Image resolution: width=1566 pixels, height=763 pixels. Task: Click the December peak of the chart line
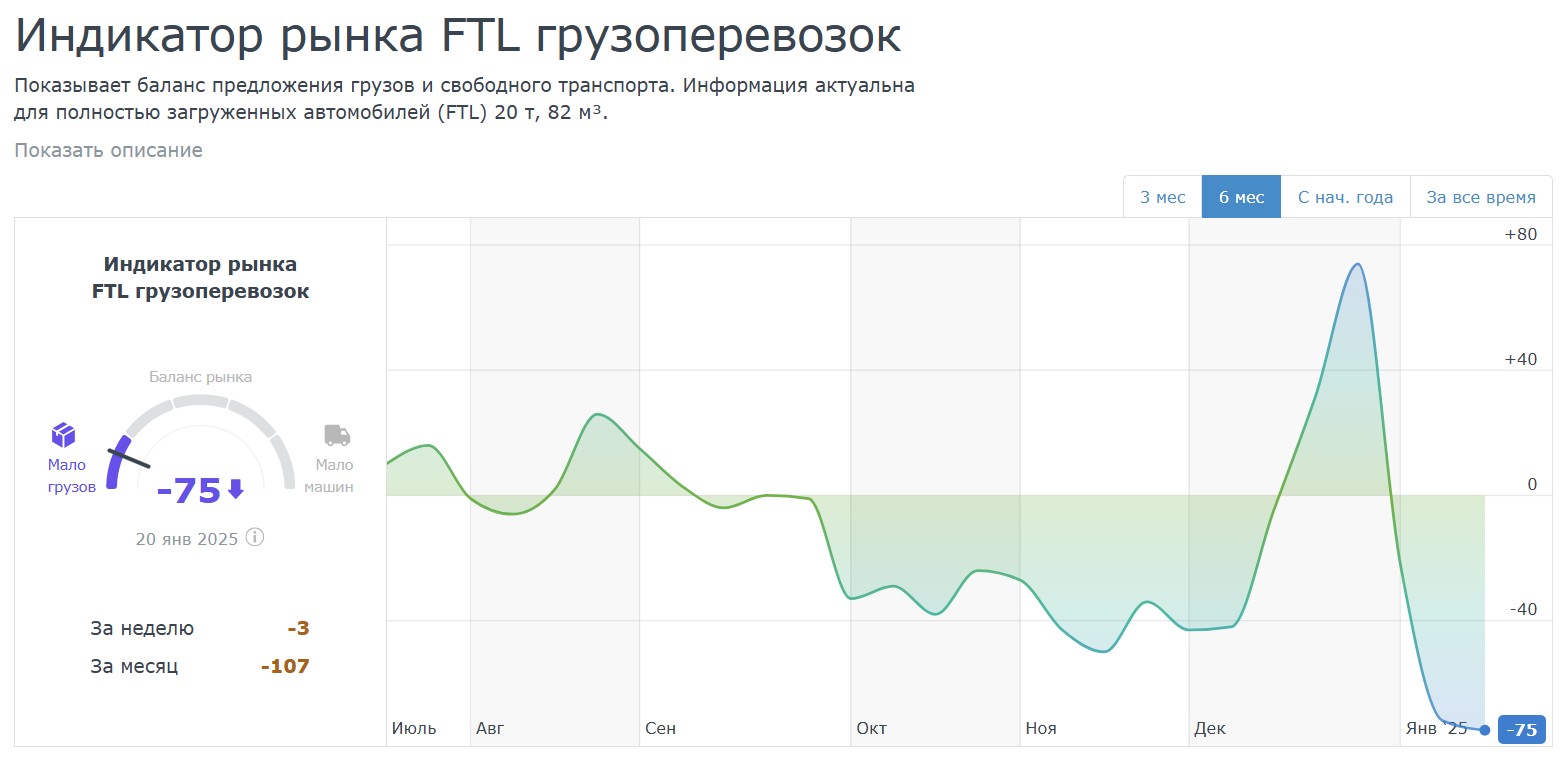(1356, 265)
